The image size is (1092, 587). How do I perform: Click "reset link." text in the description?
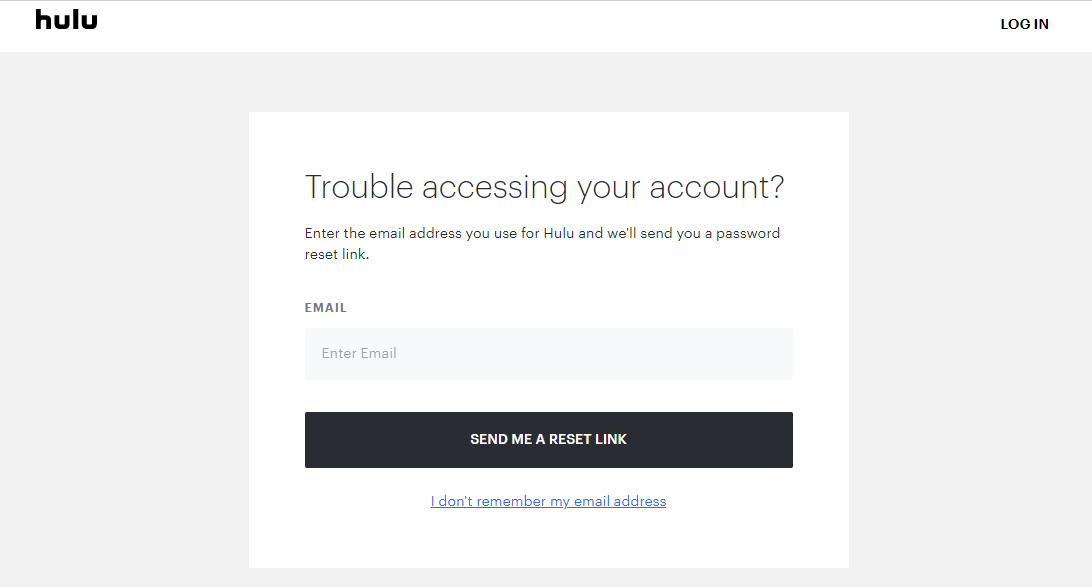point(337,255)
